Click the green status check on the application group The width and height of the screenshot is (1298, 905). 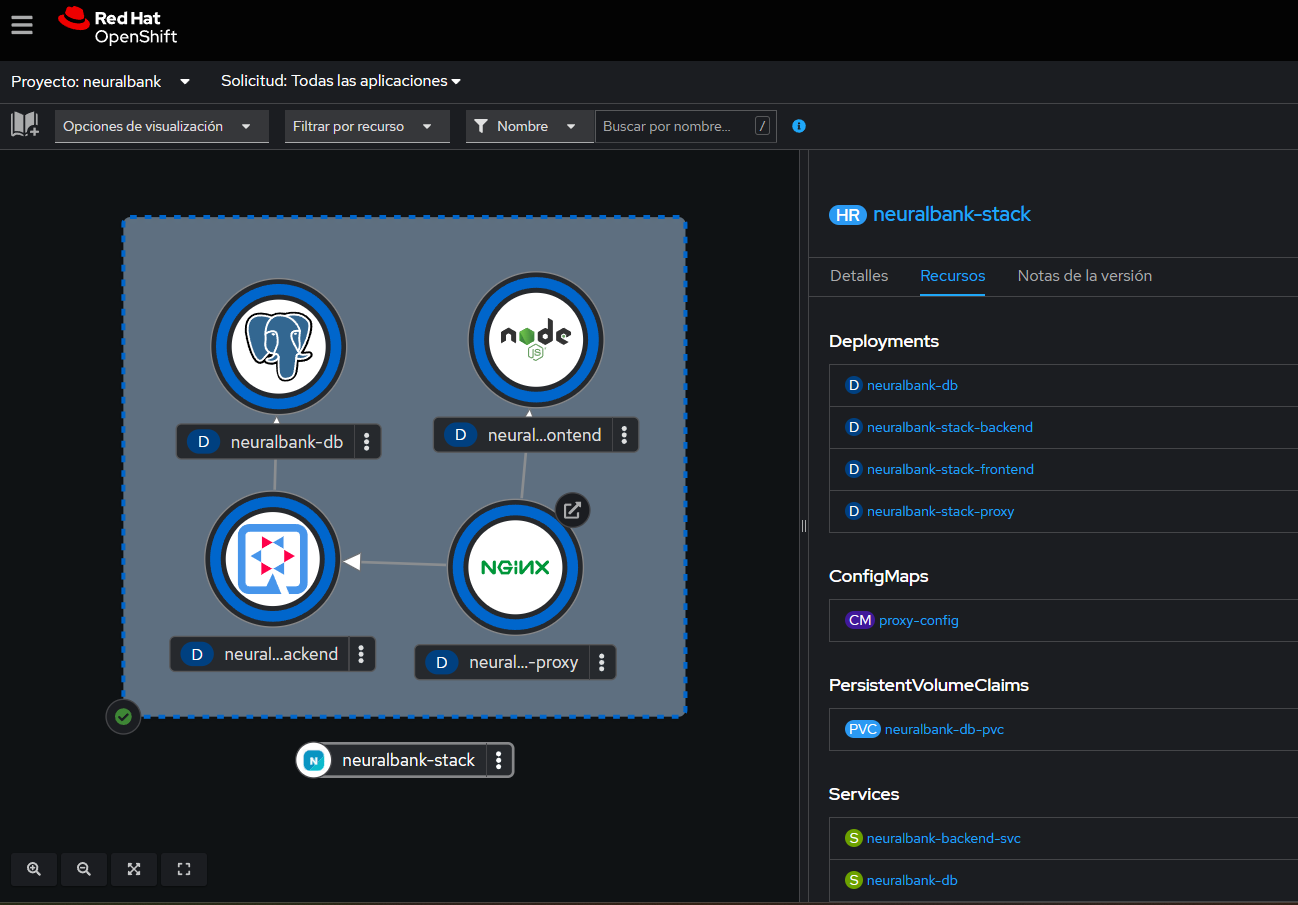[x=122, y=716]
